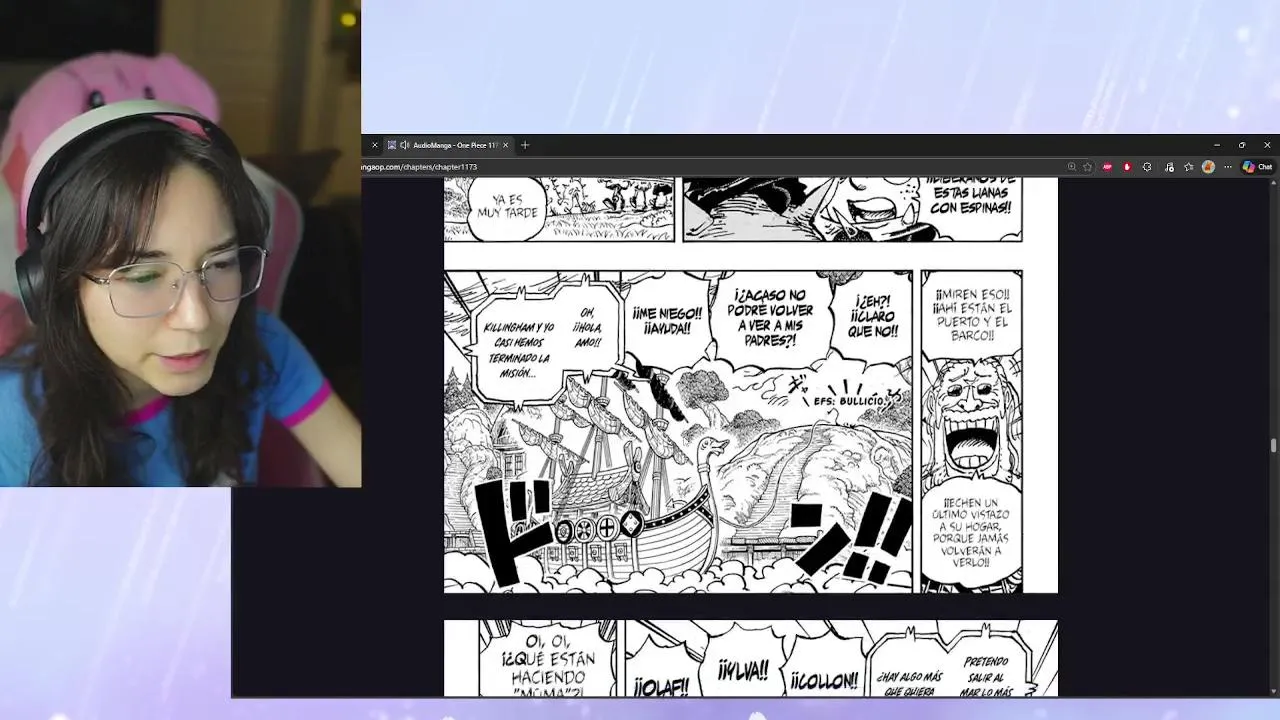Click speech bubble "¿EH? ¡¡CLARO QUE NO!!"
Viewport: 1280px width, 720px height.
click(x=872, y=315)
